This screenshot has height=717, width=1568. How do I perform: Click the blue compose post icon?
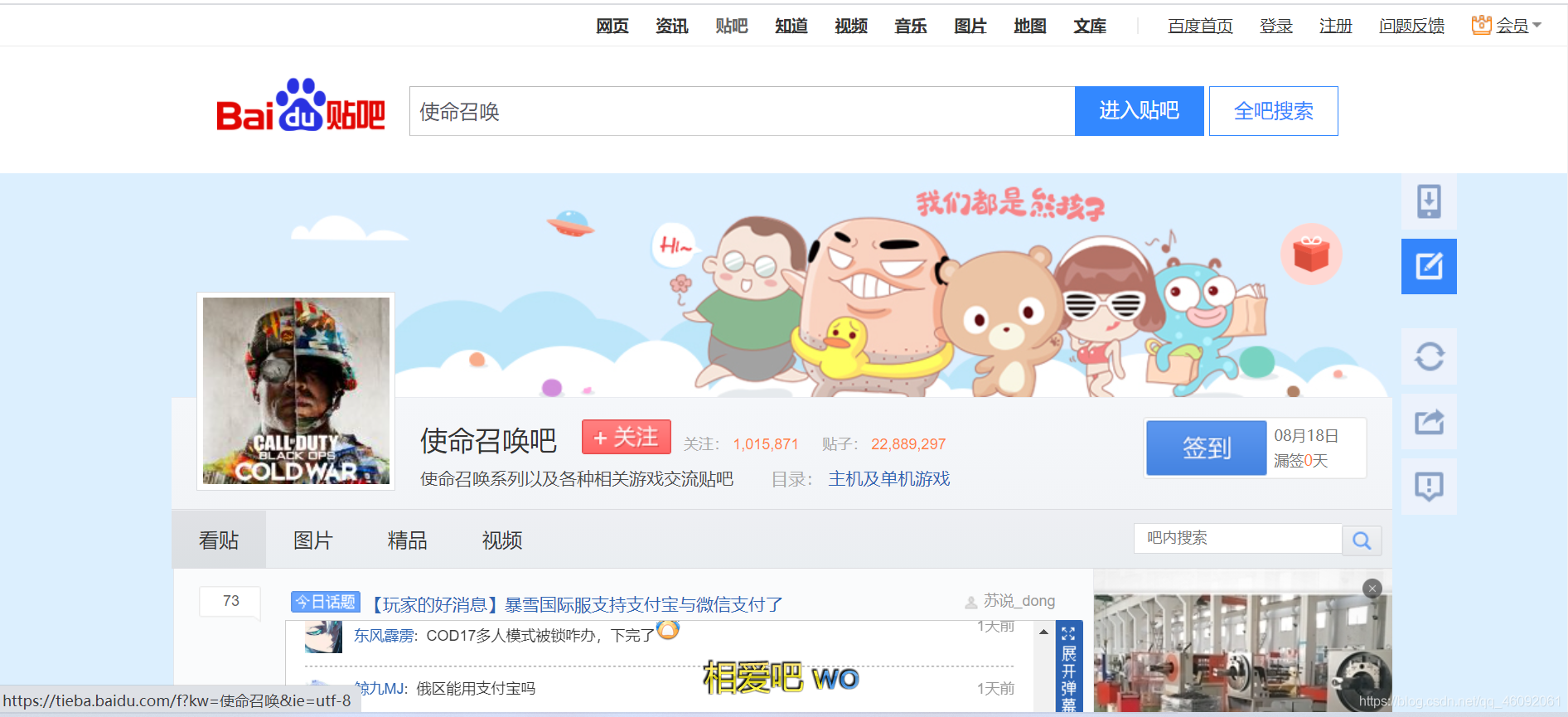(x=1429, y=266)
